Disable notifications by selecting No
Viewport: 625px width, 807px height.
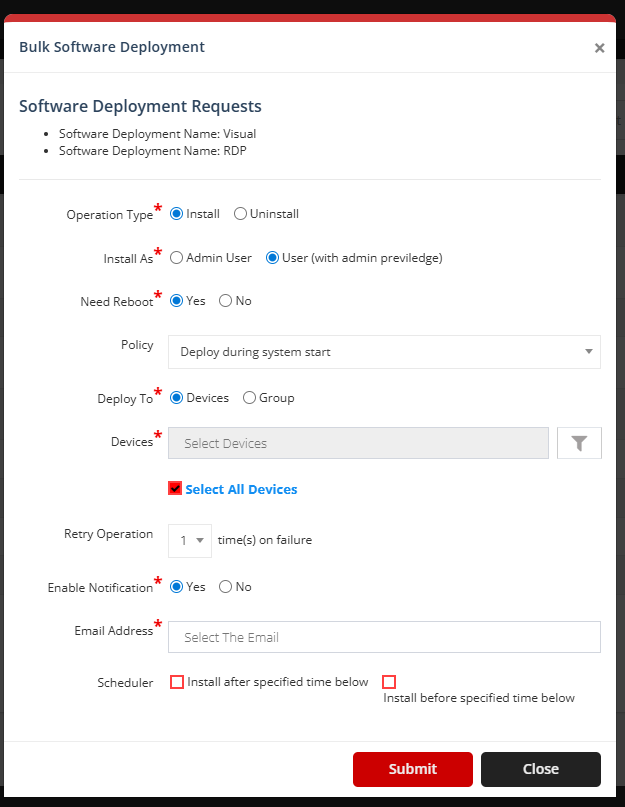tap(225, 586)
